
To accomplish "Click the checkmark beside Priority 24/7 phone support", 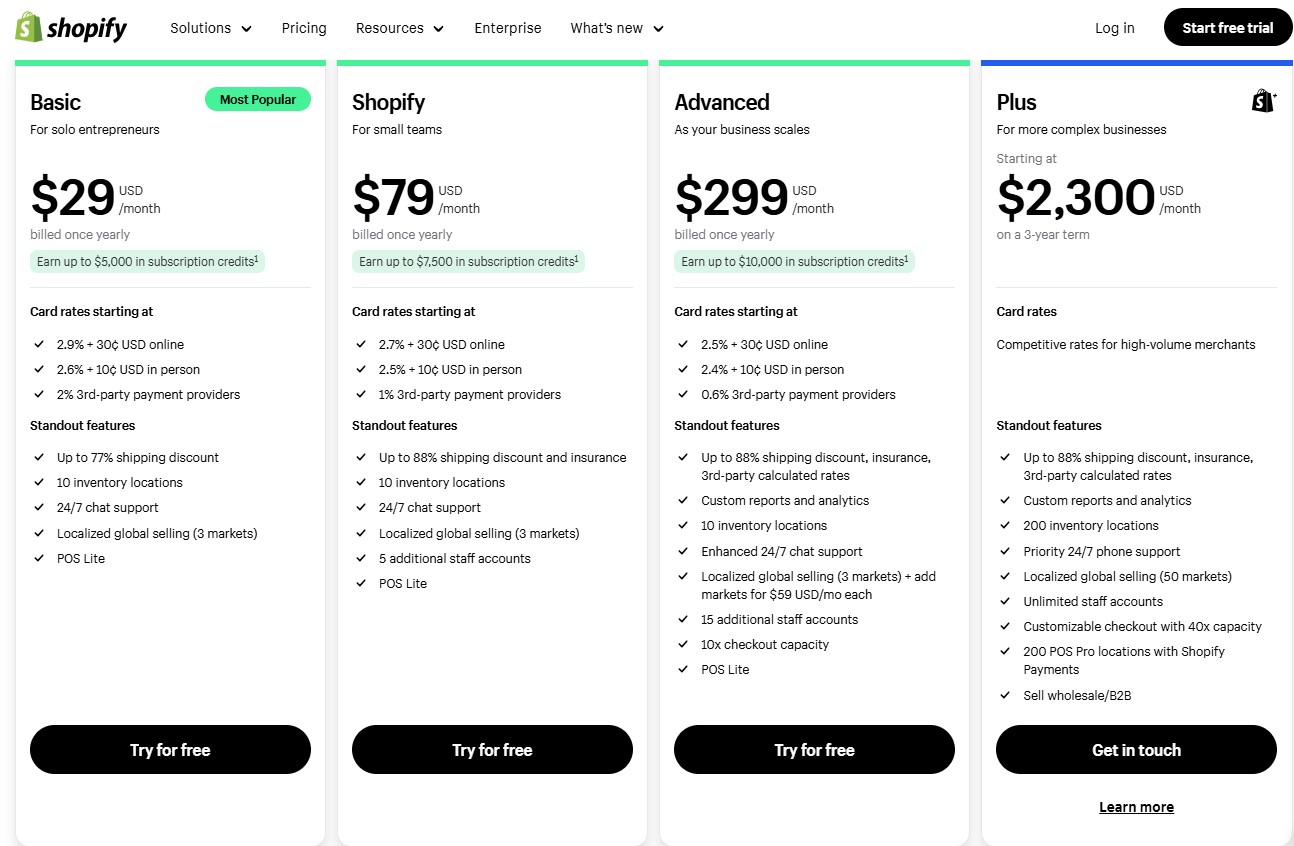I will point(1005,551).
